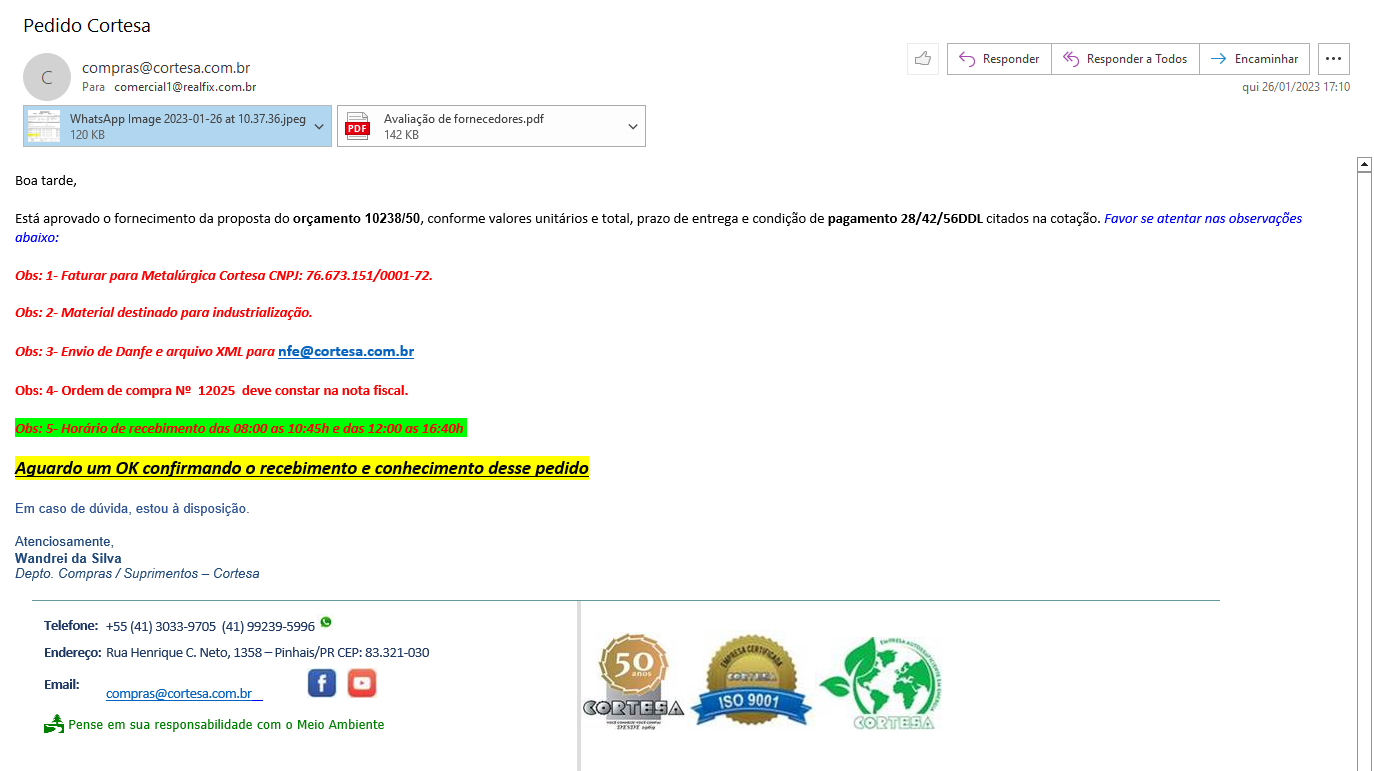Viewport: 1374px width, 771px height.
Task: Click the thumbs-up like icon
Action: pyautogui.click(x=922, y=59)
